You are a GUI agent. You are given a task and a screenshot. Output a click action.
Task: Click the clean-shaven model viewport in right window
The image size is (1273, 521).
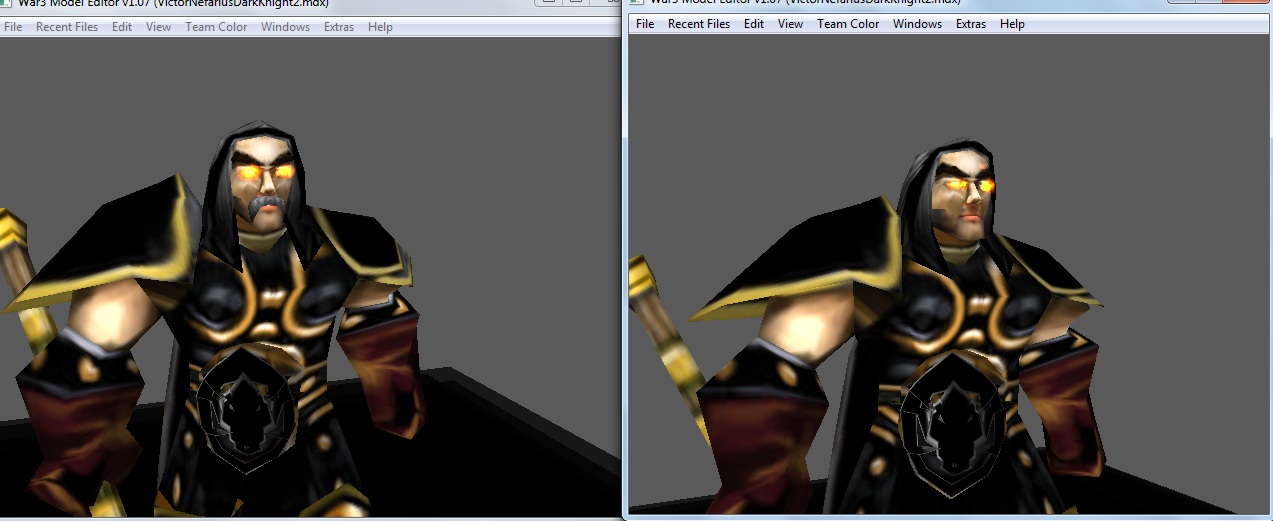(x=950, y=275)
